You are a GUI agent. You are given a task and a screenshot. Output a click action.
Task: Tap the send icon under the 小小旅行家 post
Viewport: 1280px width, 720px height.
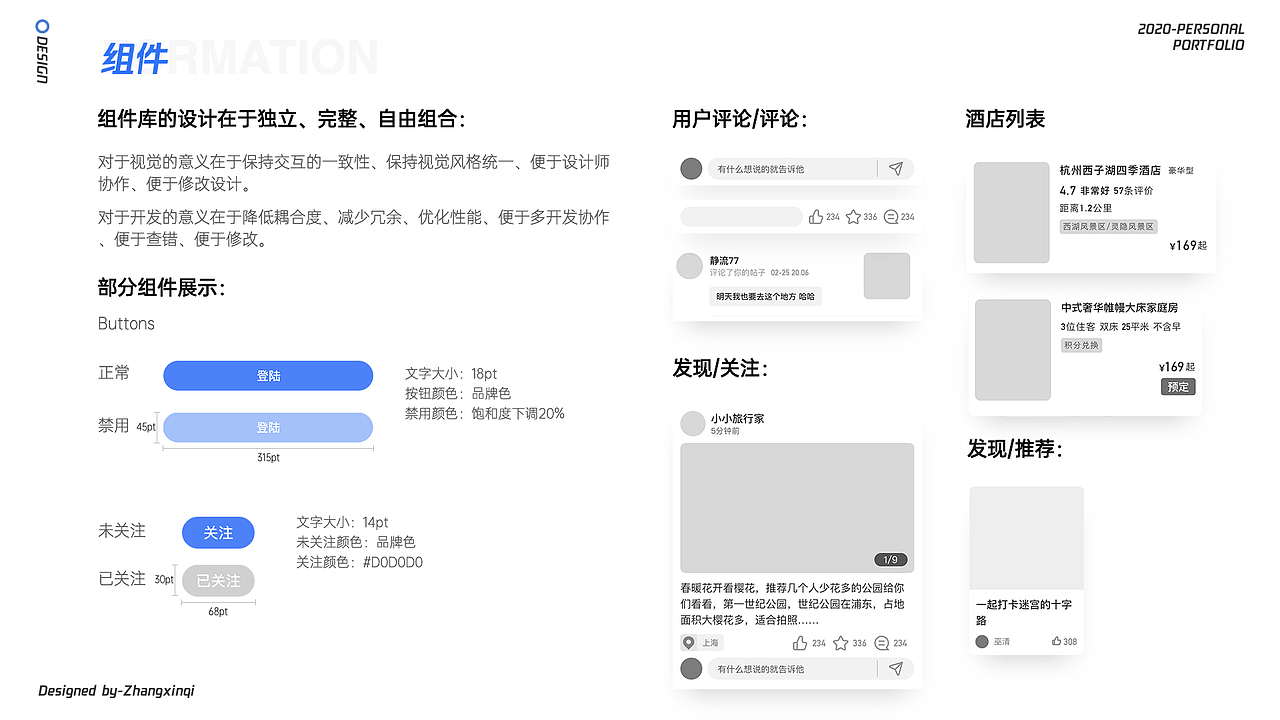(898, 669)
